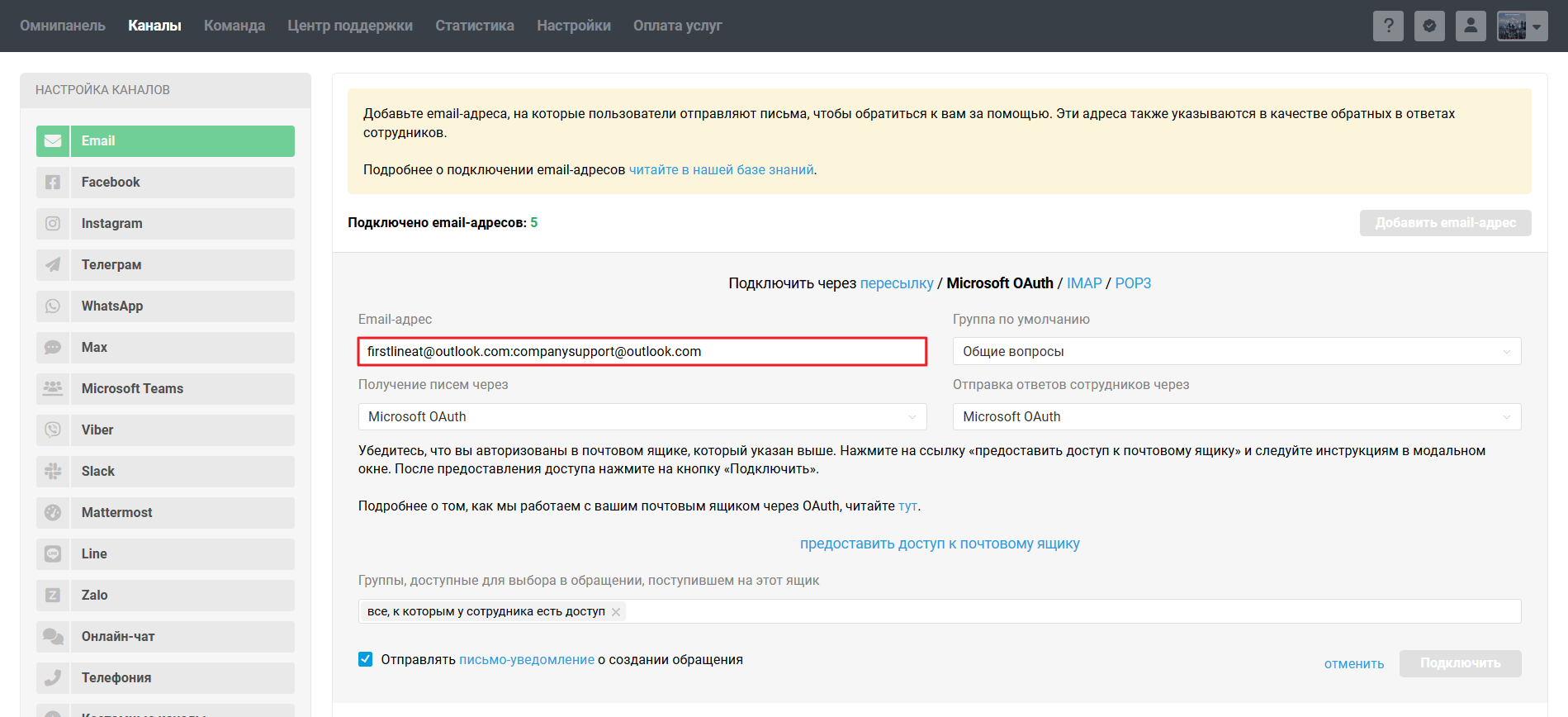
Task: Open the Viber channel icon
Action: [x=53, y=430]
